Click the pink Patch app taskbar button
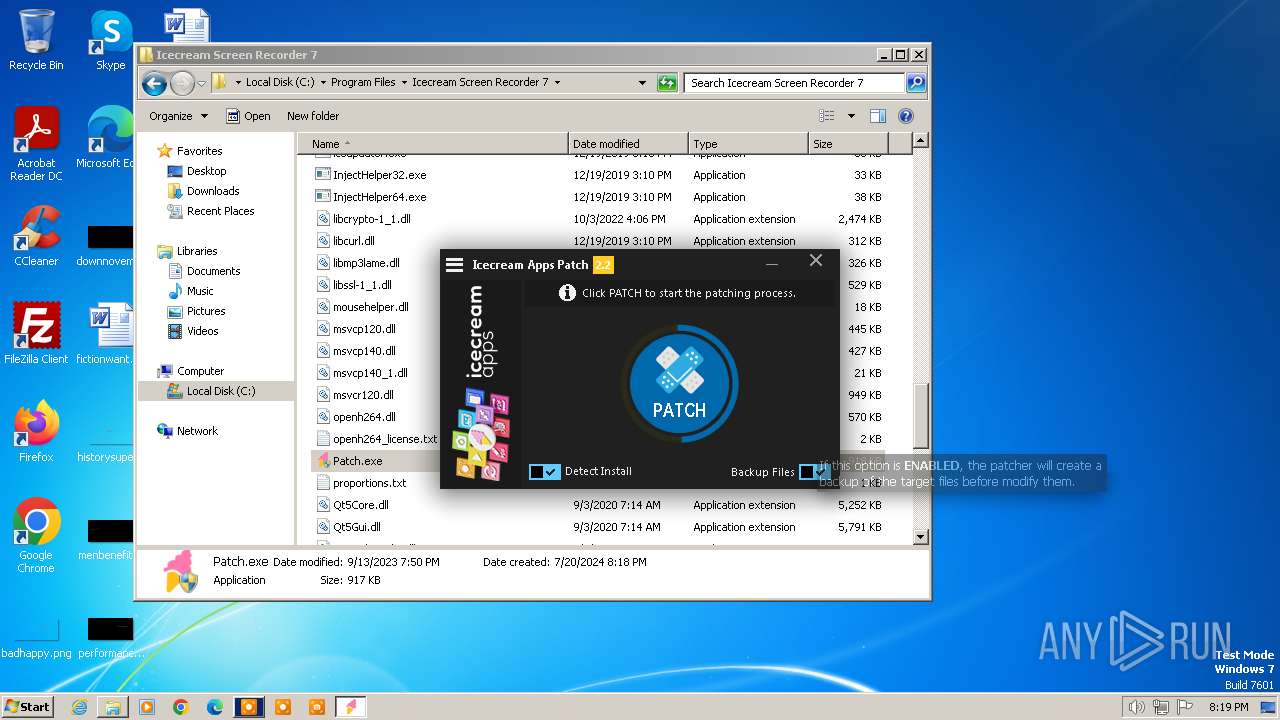Viewport: 1280px width, 720px height. pos(350,707)
